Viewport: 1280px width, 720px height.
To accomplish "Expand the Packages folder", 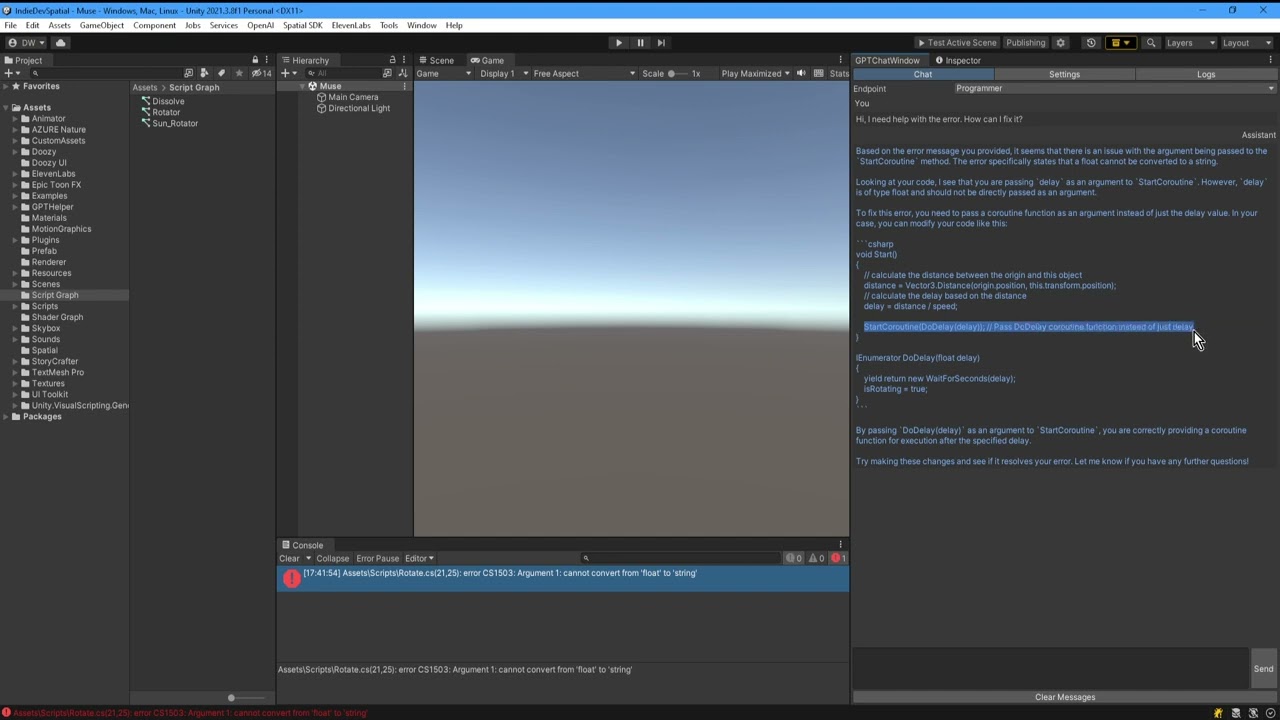I will click(6, 416).
